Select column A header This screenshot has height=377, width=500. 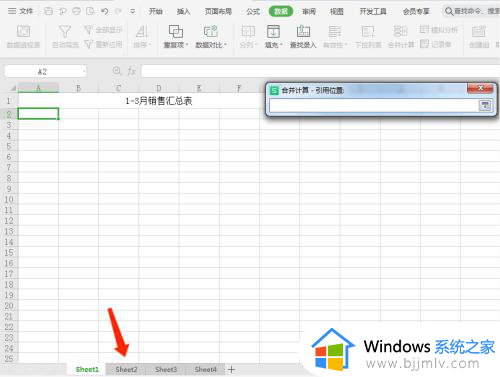38,88
